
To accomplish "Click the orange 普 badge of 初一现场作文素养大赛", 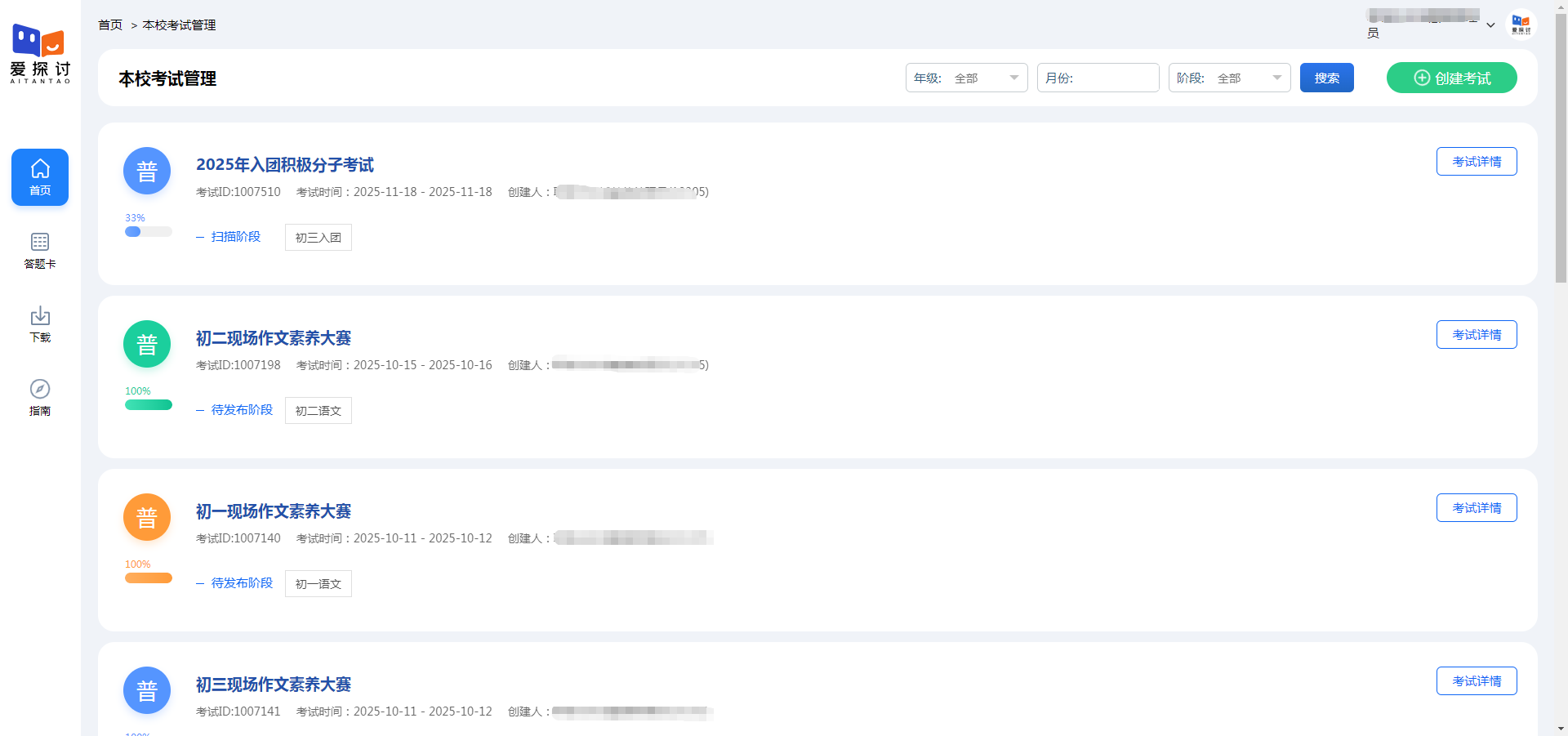I will coord(147,518).
